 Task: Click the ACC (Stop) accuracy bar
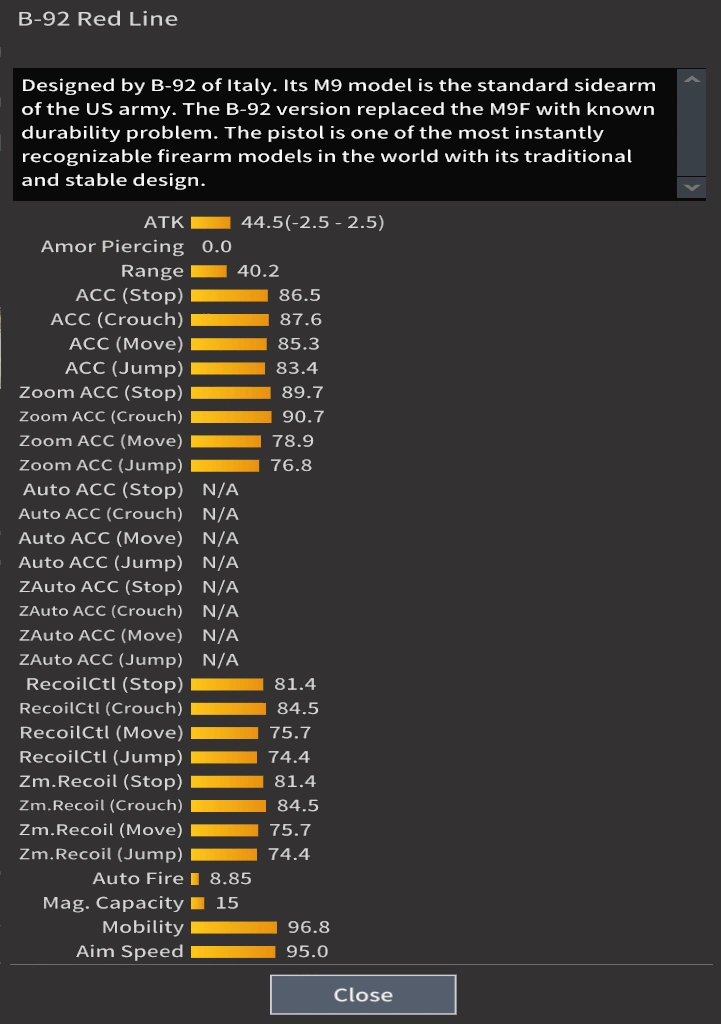[x=229, y=295]
